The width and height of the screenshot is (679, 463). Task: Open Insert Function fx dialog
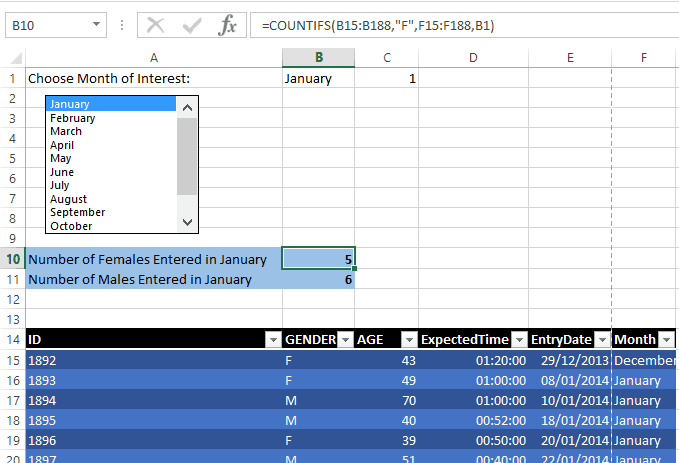228,25
